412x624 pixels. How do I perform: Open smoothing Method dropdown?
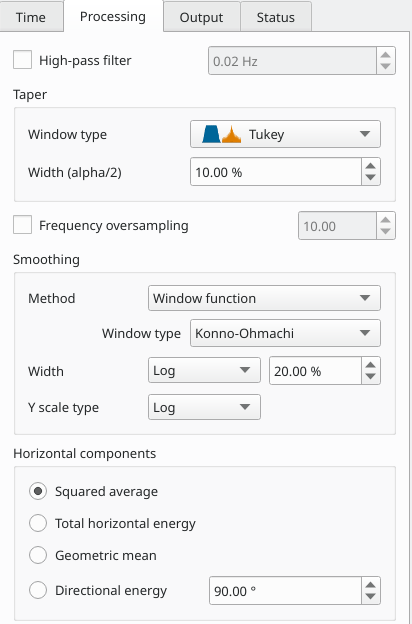pos(264,298)
